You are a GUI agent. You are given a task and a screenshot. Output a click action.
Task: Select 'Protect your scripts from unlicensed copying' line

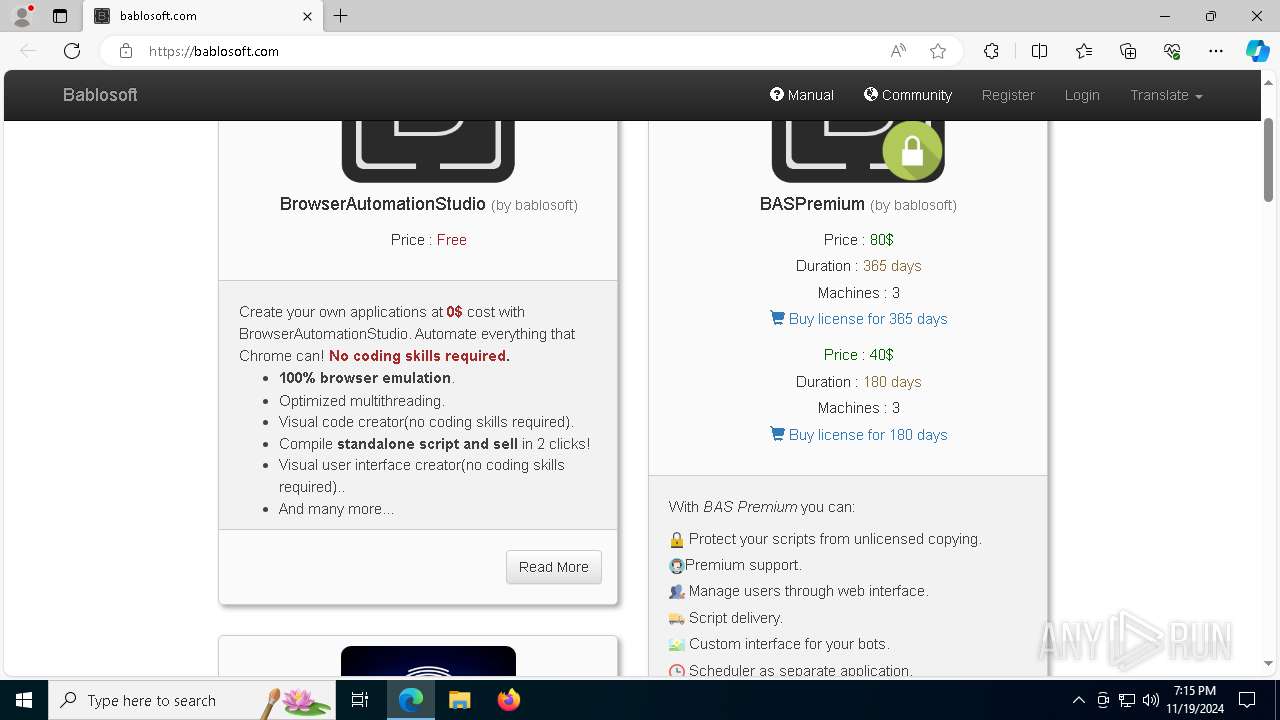click(826, 539)
